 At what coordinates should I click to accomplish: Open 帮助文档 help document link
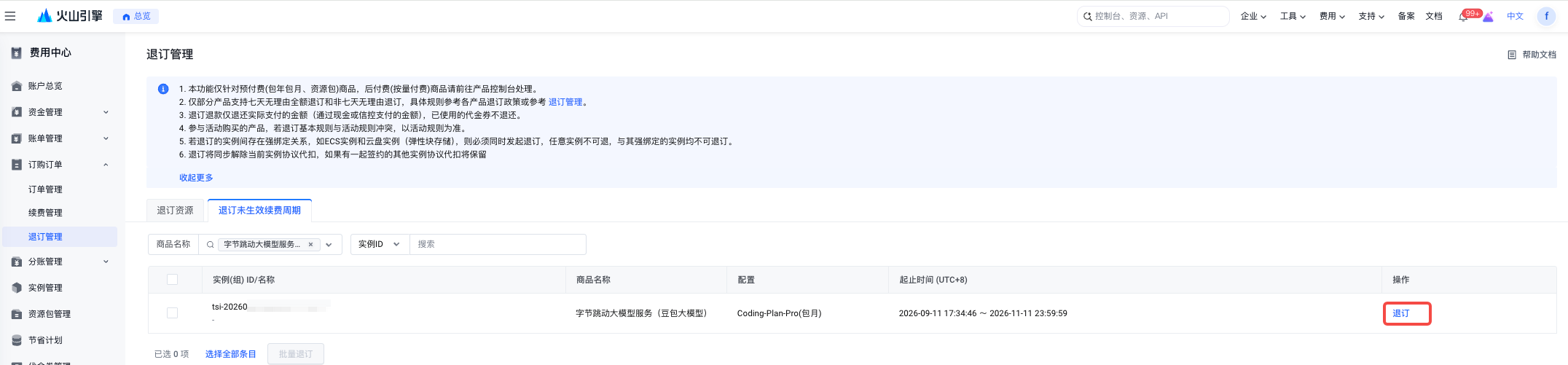coord(1539,55)
